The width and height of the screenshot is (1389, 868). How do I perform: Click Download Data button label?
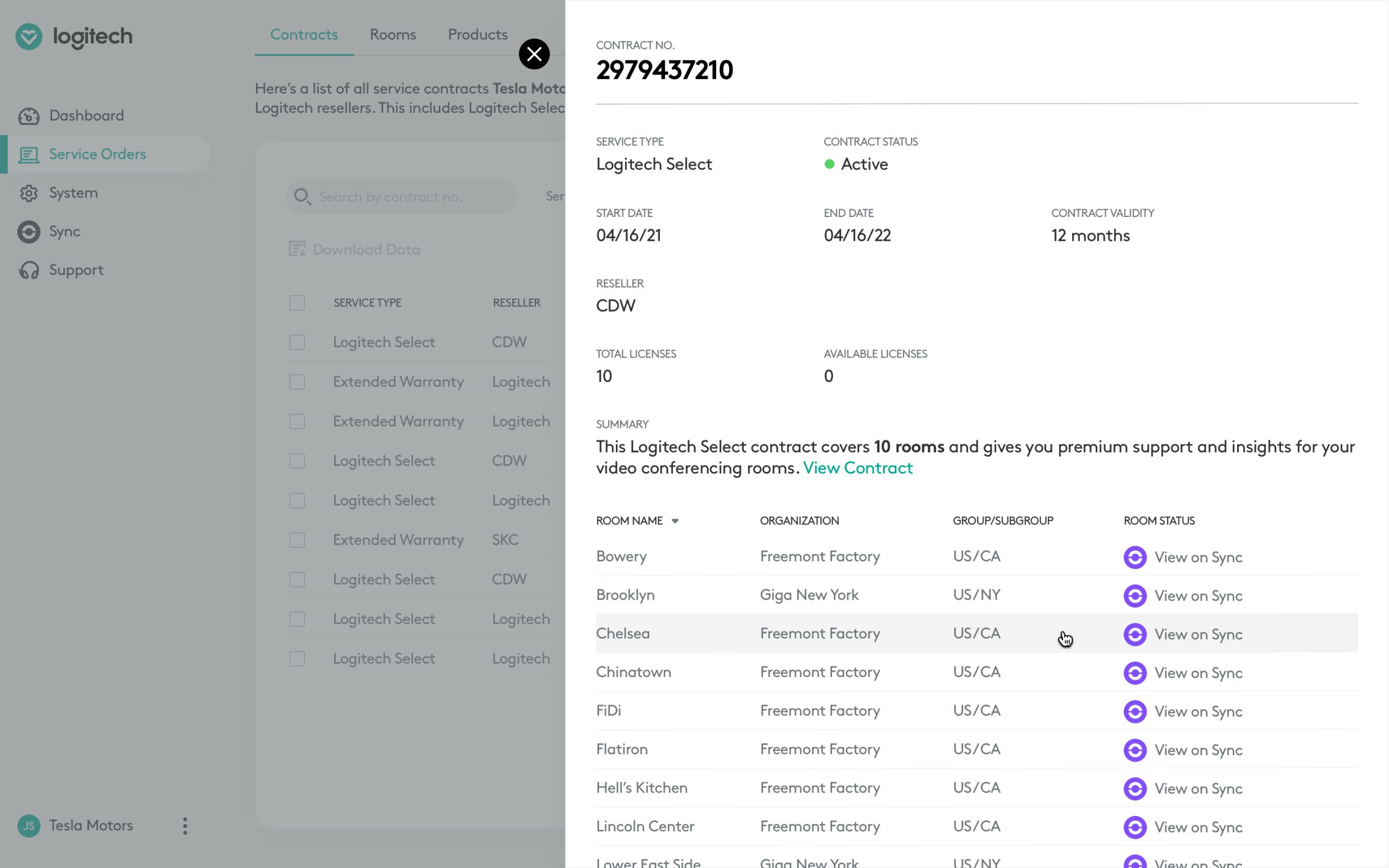[x=366, y=250]
